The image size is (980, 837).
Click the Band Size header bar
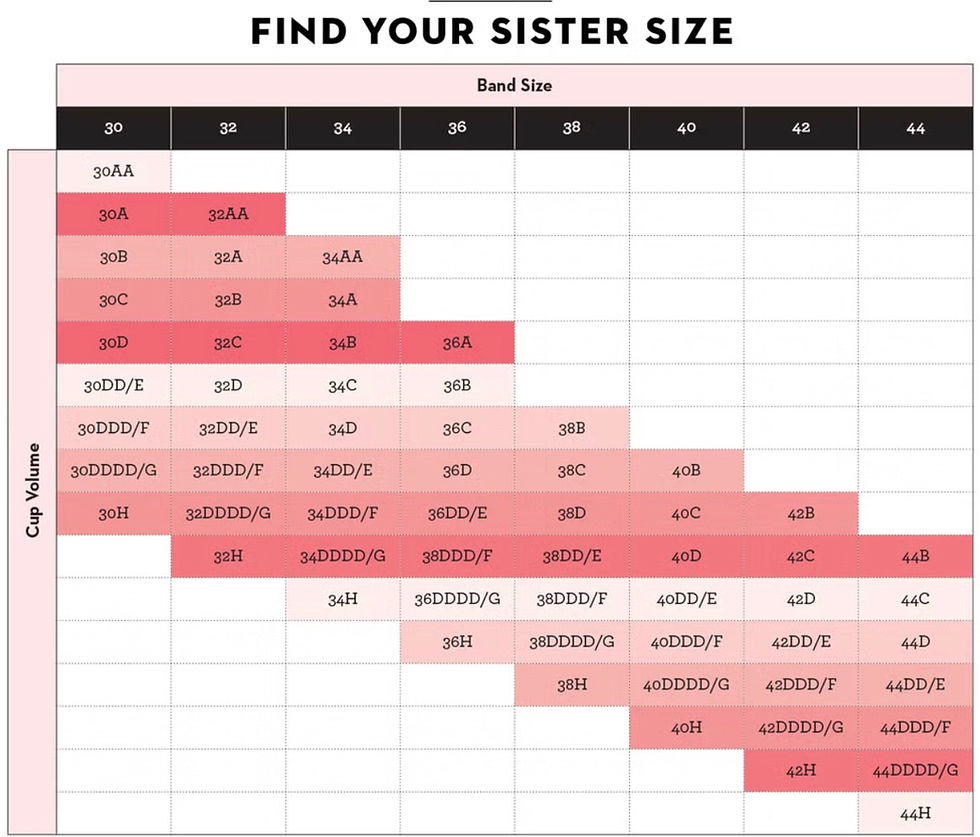(x=514, y=85)
